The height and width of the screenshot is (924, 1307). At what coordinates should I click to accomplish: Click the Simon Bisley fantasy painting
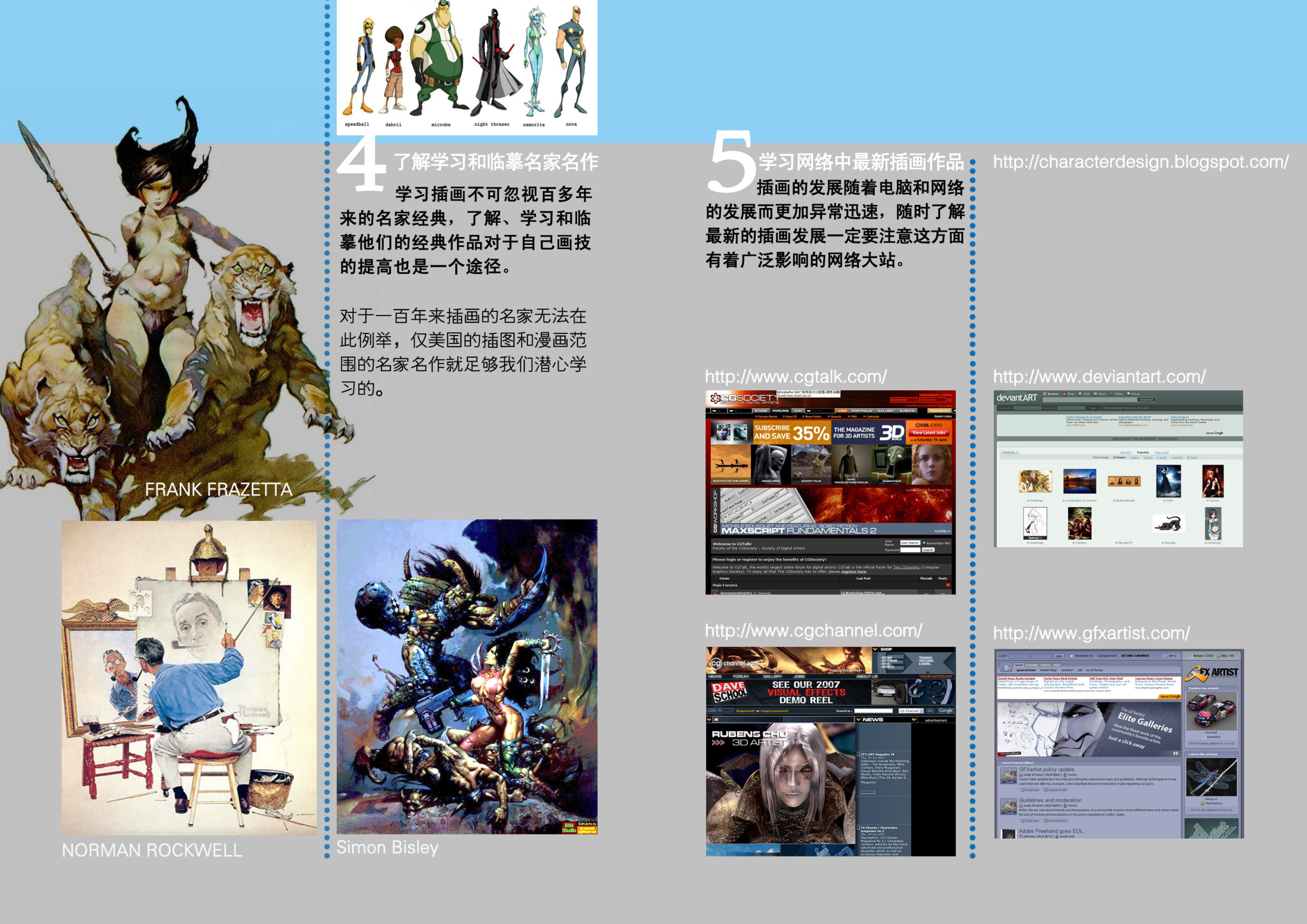pos(467,676)
